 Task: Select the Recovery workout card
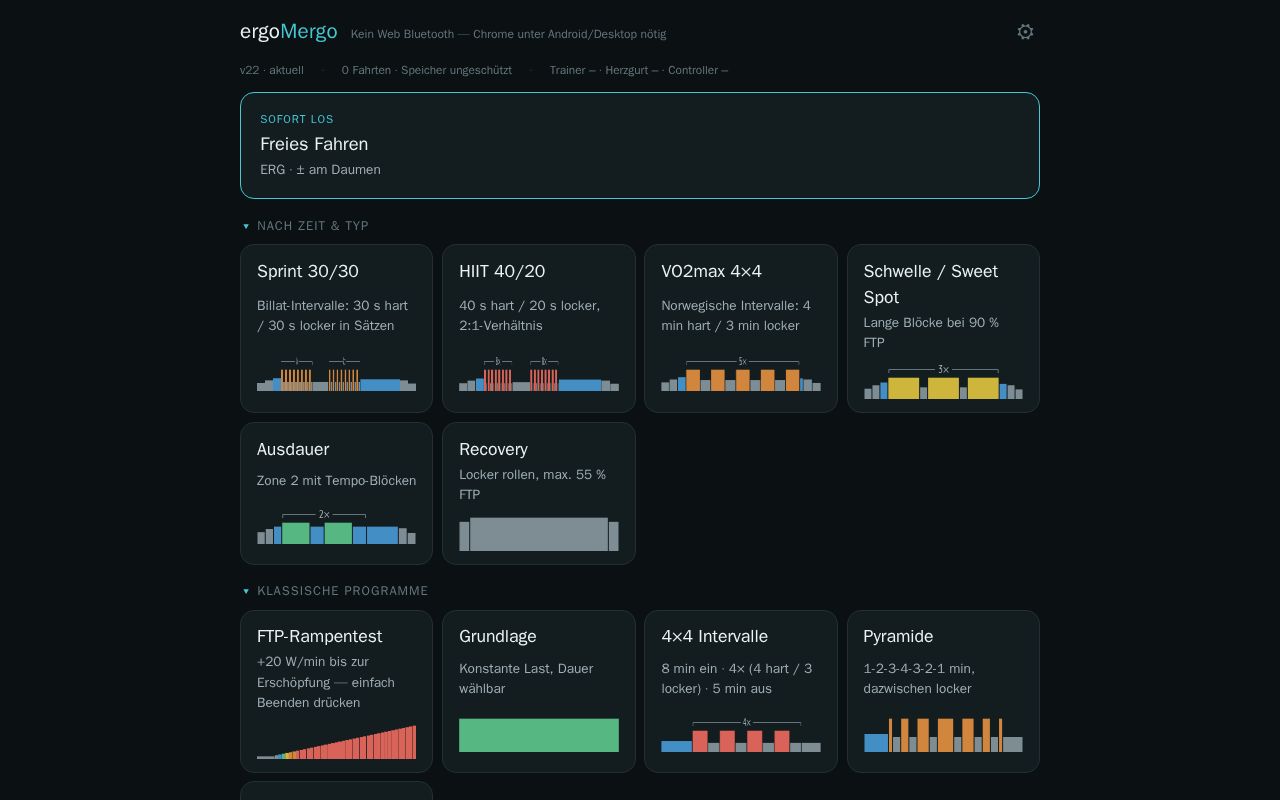pyautogui.click(x=539, y=493)
